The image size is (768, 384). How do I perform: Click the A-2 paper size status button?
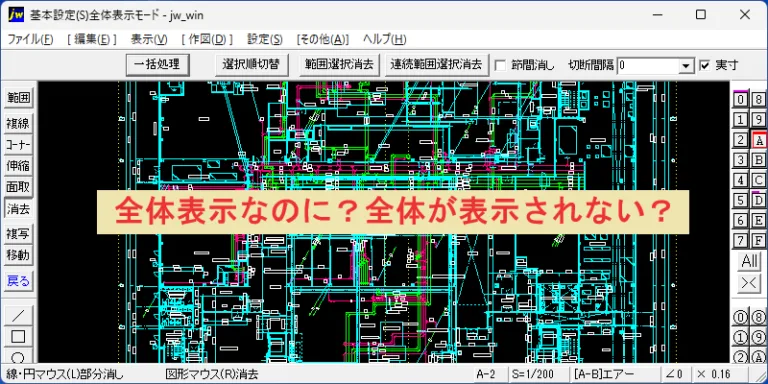(x=486, y=375)
